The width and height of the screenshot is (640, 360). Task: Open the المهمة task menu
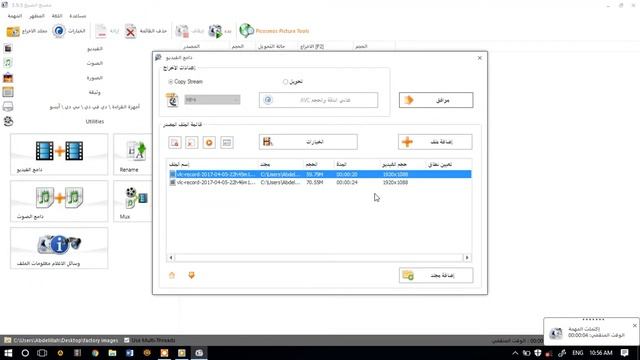pos(15,16)
